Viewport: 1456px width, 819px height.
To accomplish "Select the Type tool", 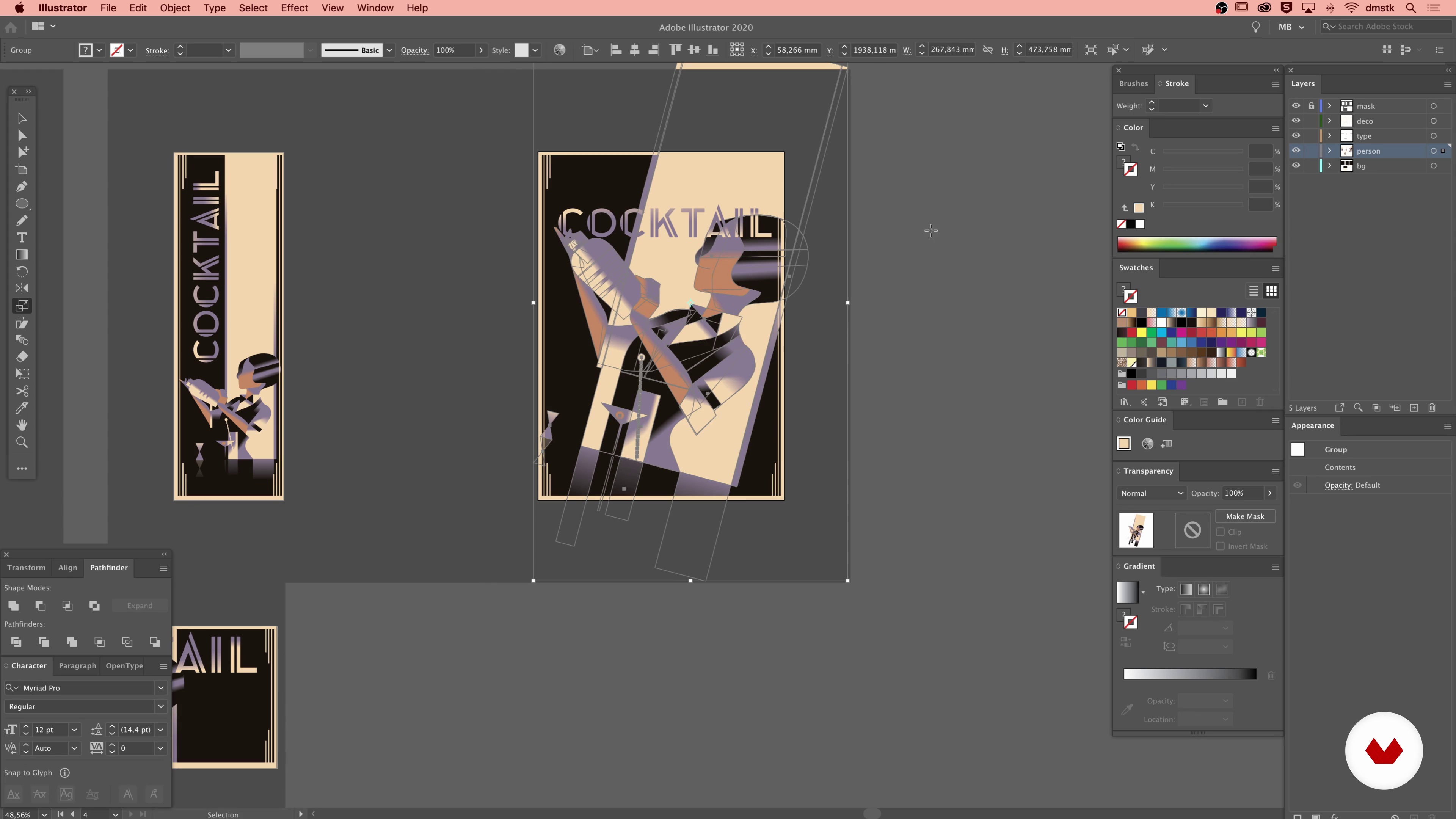I will (x=22, y=237).
